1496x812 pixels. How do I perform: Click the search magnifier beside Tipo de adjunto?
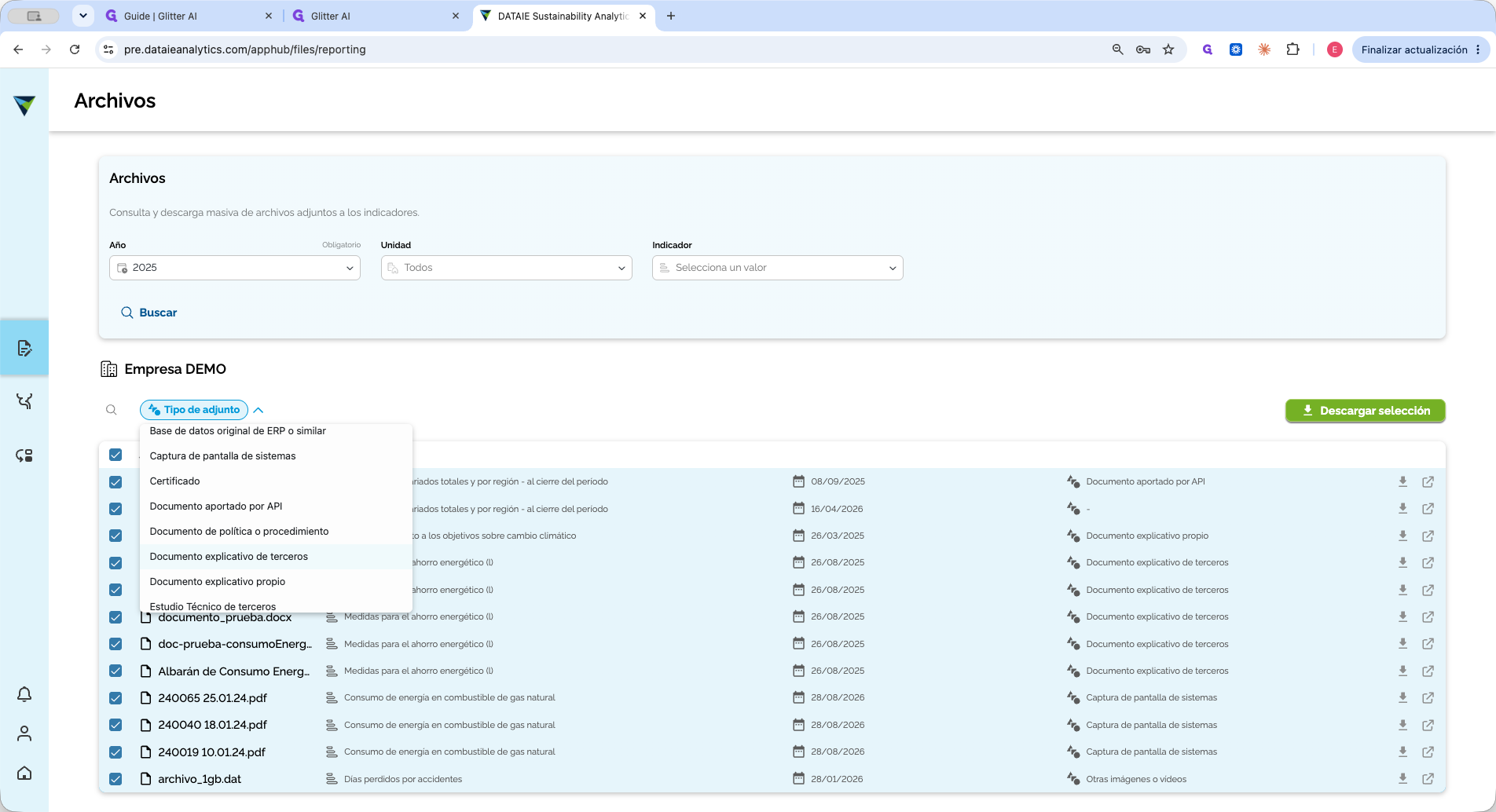[112, 410]
